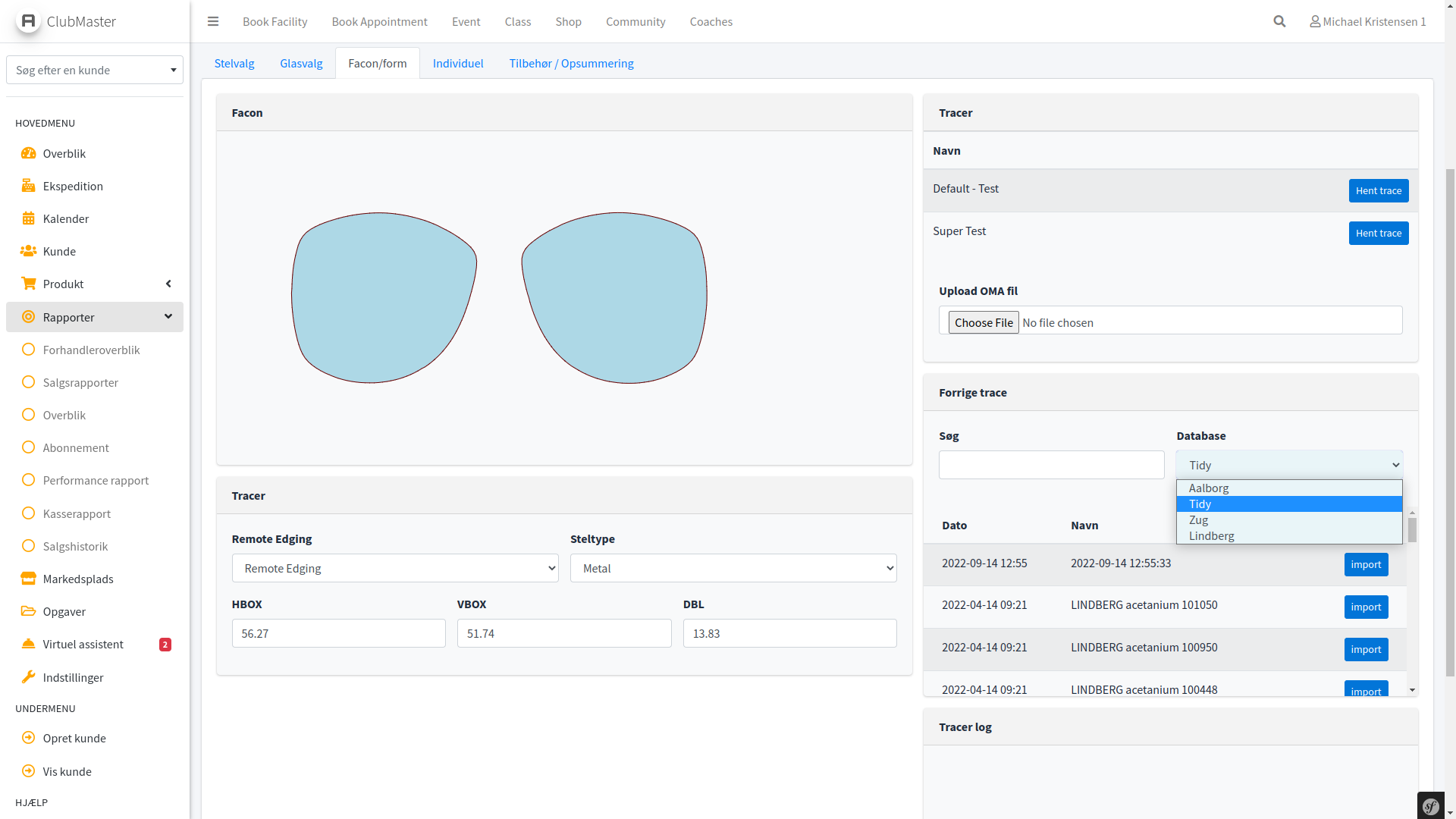
Task: Click the hamburger menu icon
Action: pyautogui.click(x=213, y=21)
